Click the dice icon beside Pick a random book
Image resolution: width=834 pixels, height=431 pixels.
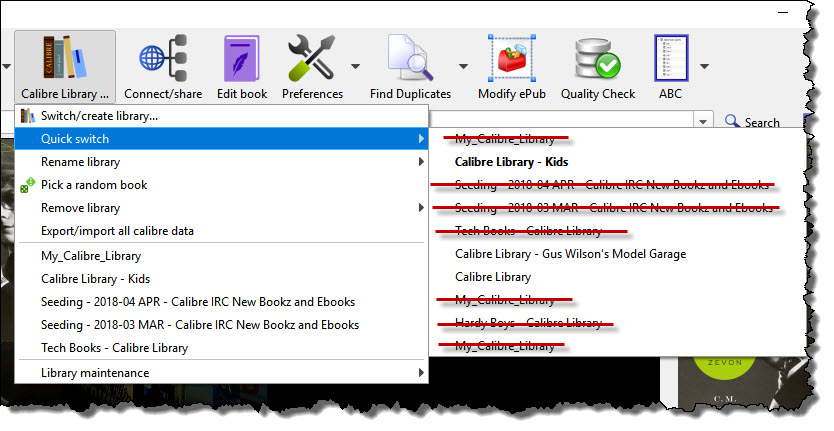(x=27, y=185)
